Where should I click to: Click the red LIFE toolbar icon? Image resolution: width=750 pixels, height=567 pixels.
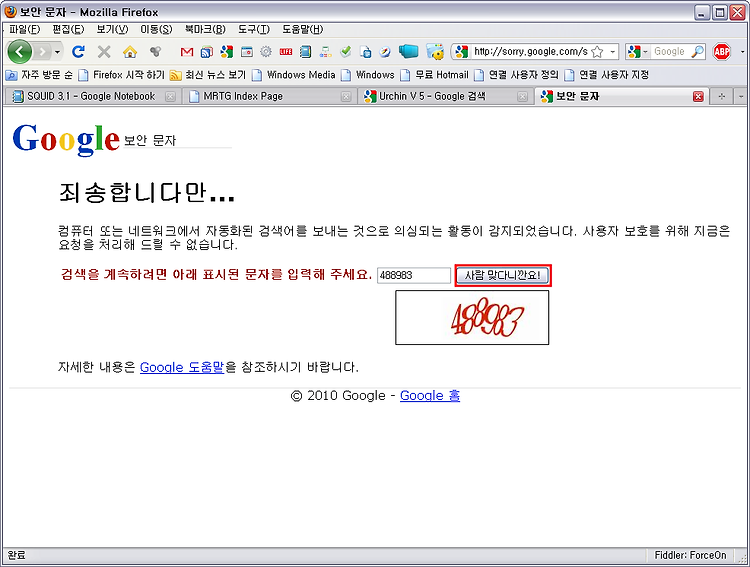(286, 52)
